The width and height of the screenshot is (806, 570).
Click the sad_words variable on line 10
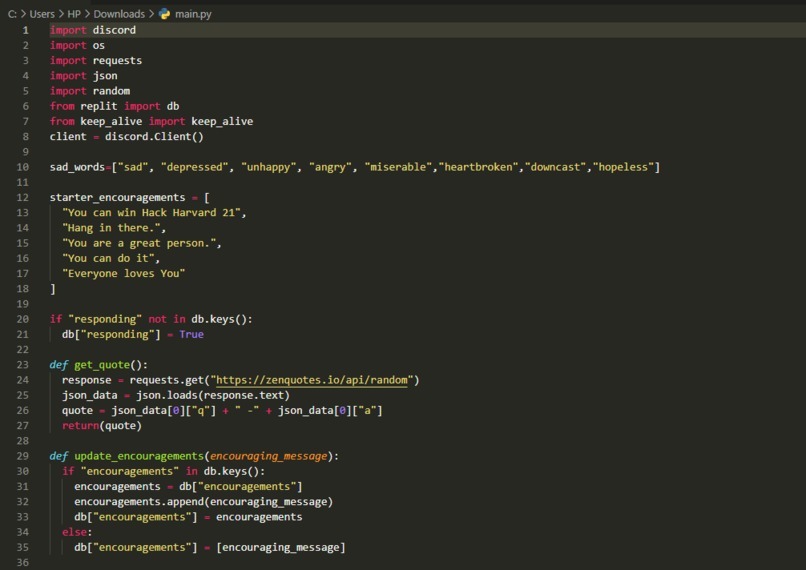click(77, 167)
